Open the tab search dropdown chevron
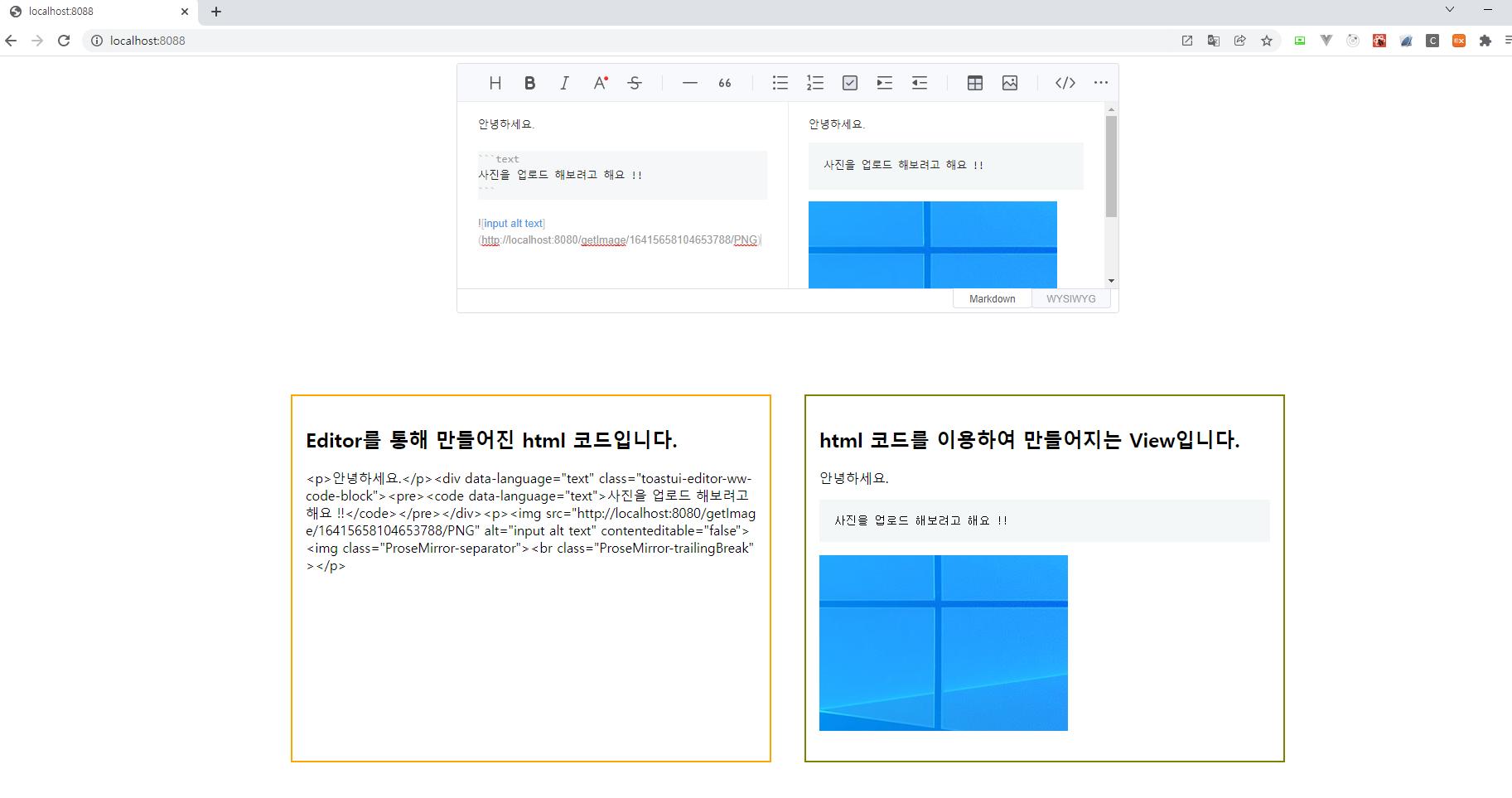Screen dimensions: 1512x798 pyautogui.click(x=1450, y=9)
